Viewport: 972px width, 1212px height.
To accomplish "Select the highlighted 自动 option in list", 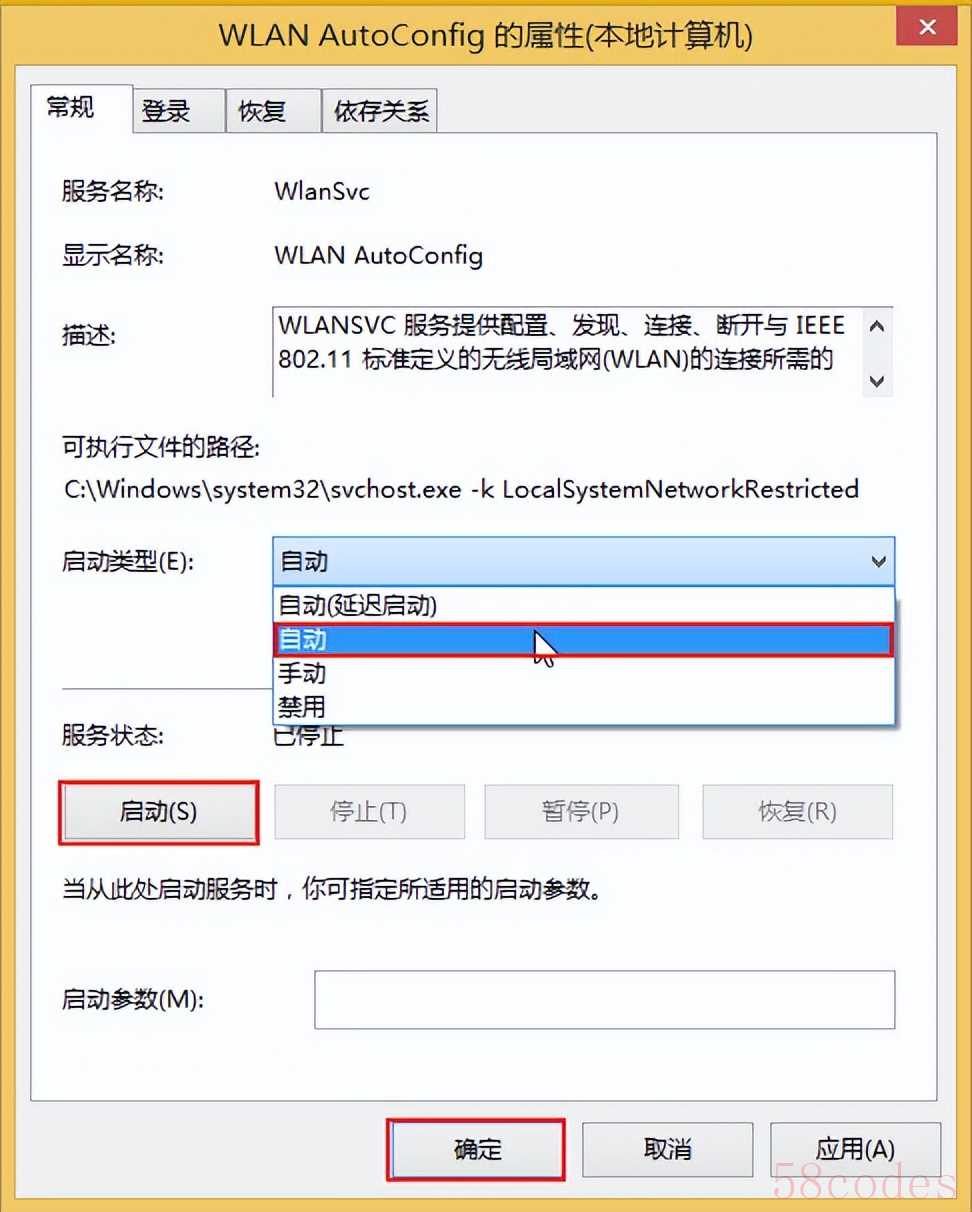I will point(584,640).
